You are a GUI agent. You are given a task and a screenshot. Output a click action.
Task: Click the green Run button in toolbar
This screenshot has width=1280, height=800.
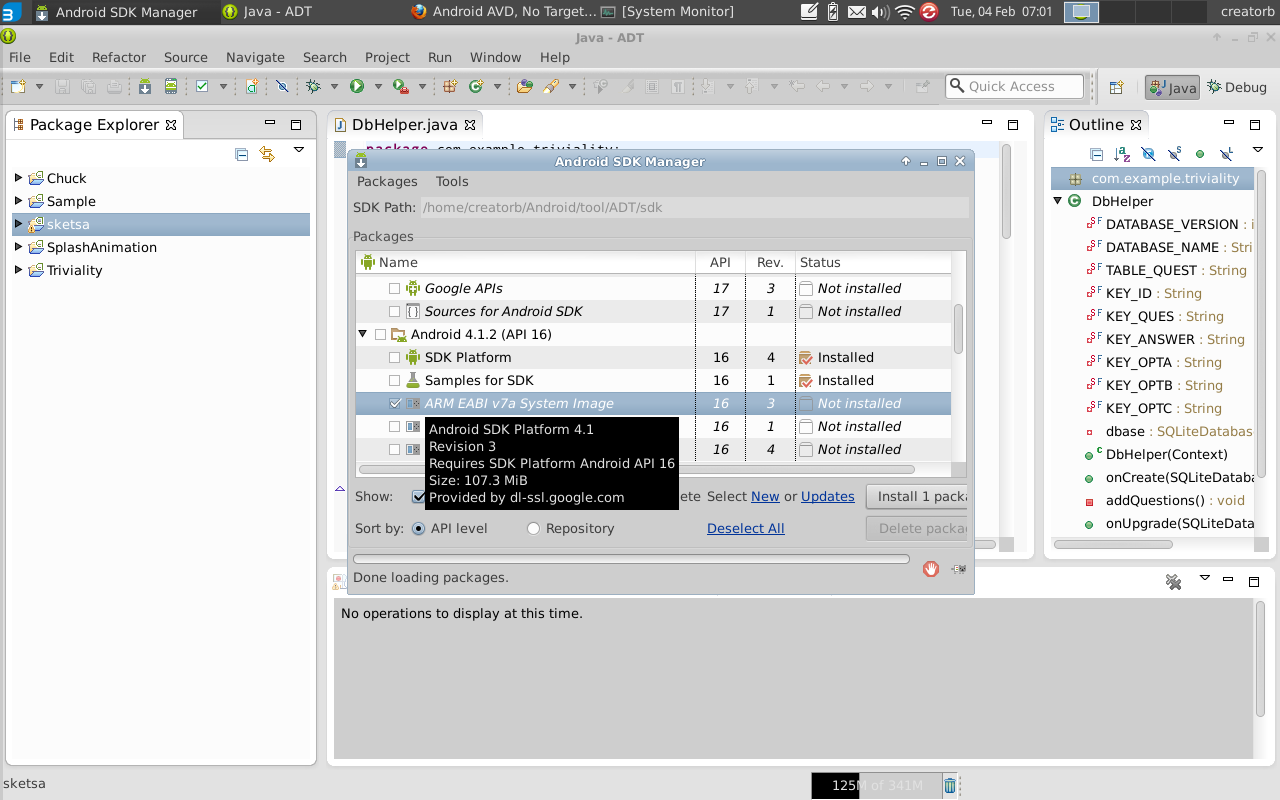(357, 87)
